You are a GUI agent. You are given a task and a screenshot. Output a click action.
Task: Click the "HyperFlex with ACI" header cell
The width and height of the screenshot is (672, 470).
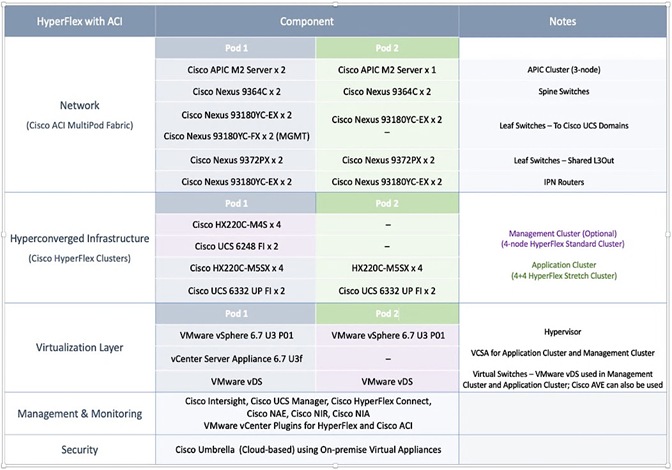click(x=78, y=21)
